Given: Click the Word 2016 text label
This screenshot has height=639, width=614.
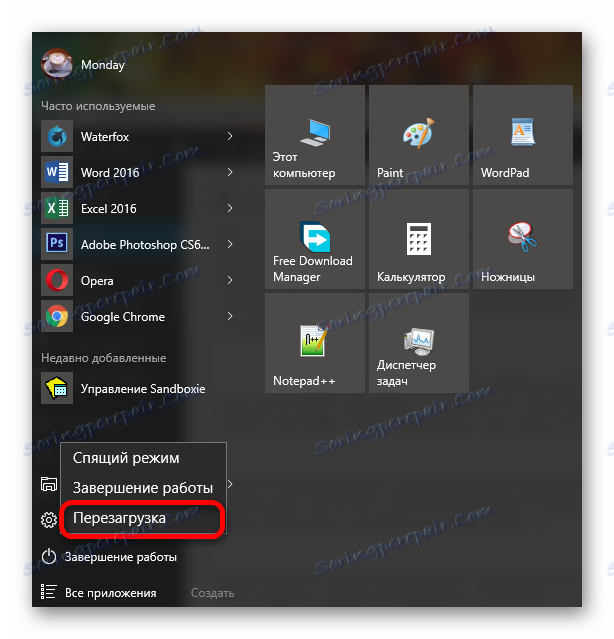Looking at the screenshot, I should pos(110,173).
